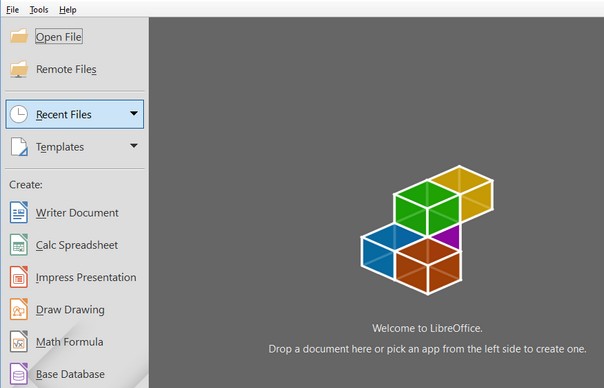Click the Math Formula icon
The height and width of the screenshot is (388, 604).
19,342
